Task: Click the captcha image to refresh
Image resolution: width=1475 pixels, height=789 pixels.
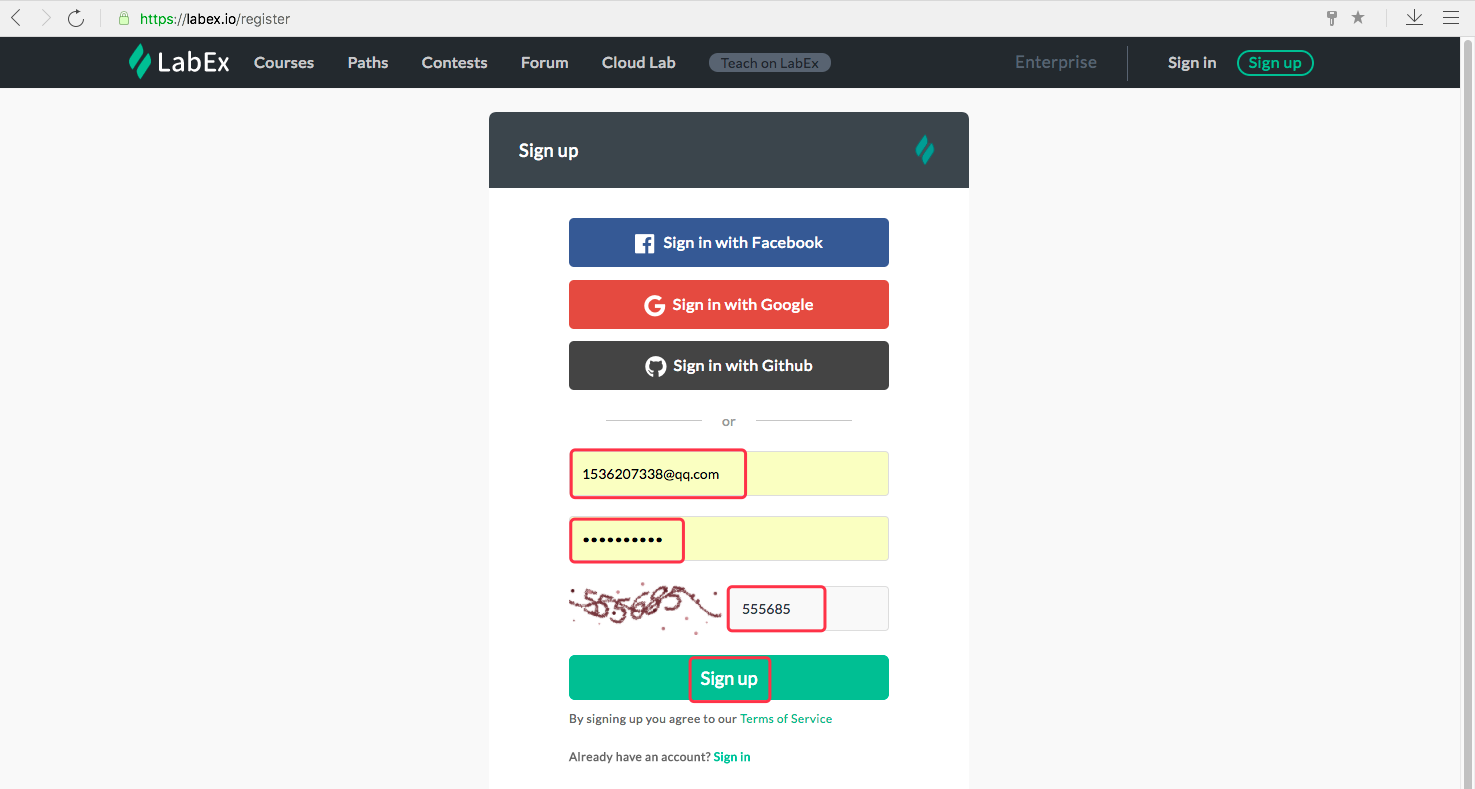Action: pos(645,608)
